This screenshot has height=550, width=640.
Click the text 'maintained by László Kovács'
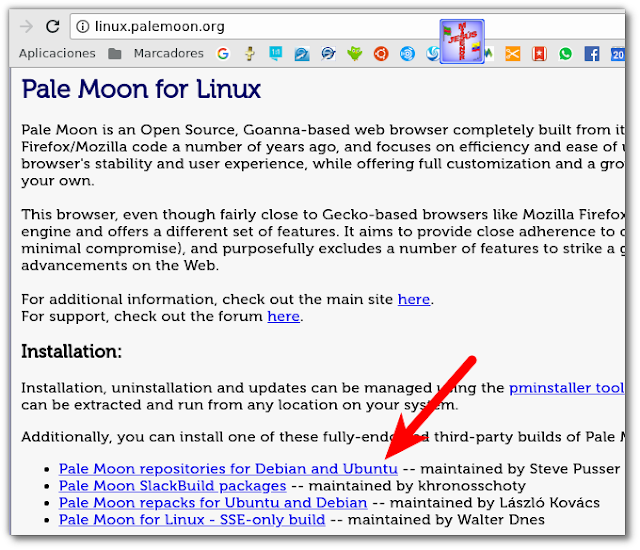pos(495,503)
